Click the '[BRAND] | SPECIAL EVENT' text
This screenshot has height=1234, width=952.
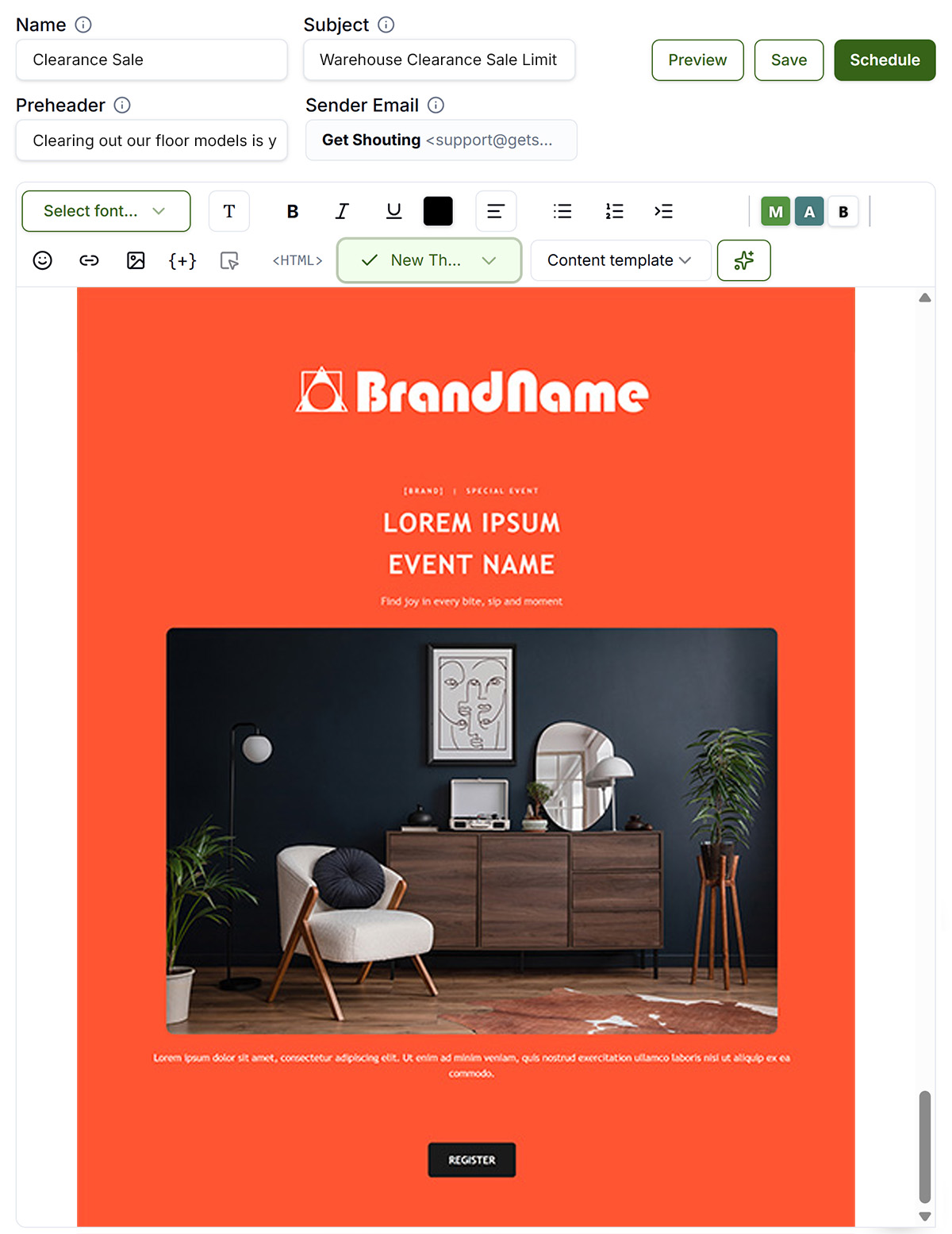click(x=472, y=491)
